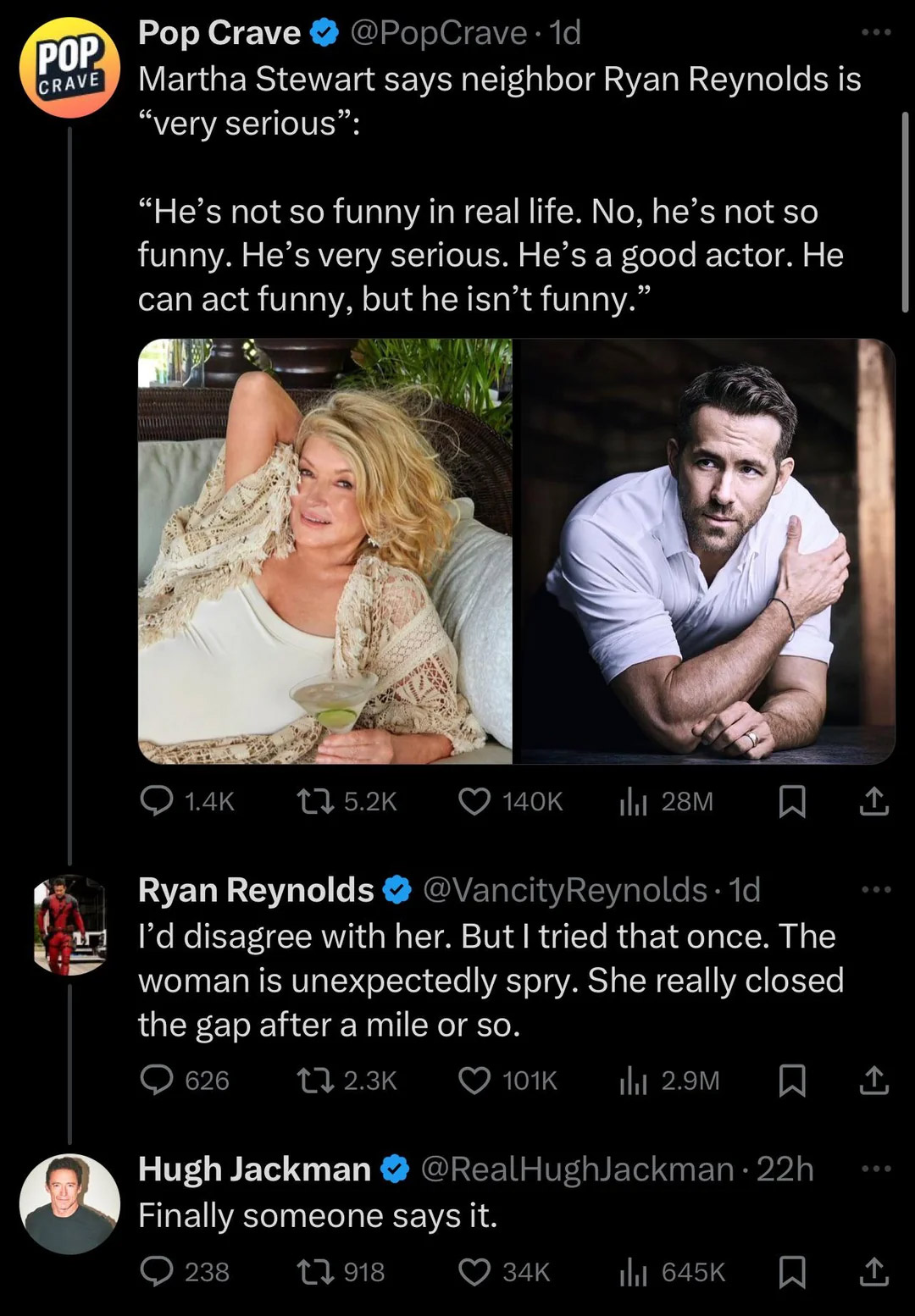Reply to the Pop Crave tweet
915x1316 pixels.
pos(157,800)
